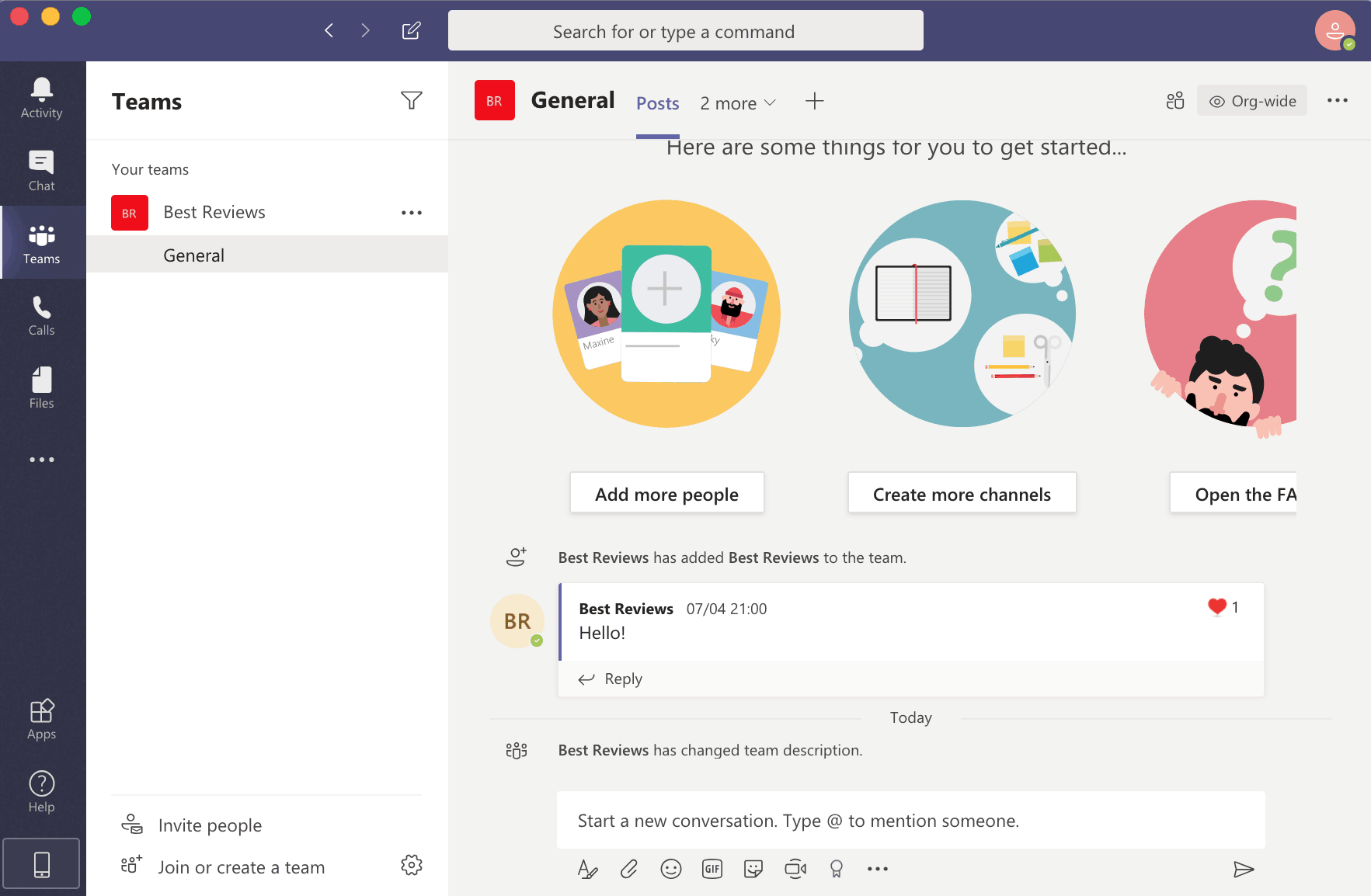Switch to the Posts tab
Screen dimensions: 1371x896
tap(657, 102)
